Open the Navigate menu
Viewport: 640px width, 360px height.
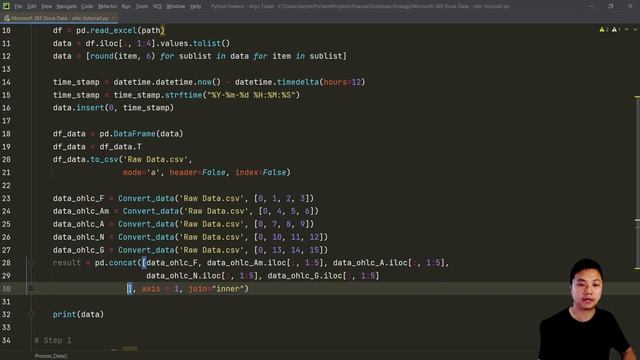pyautogui.click(x=67, y=7)
